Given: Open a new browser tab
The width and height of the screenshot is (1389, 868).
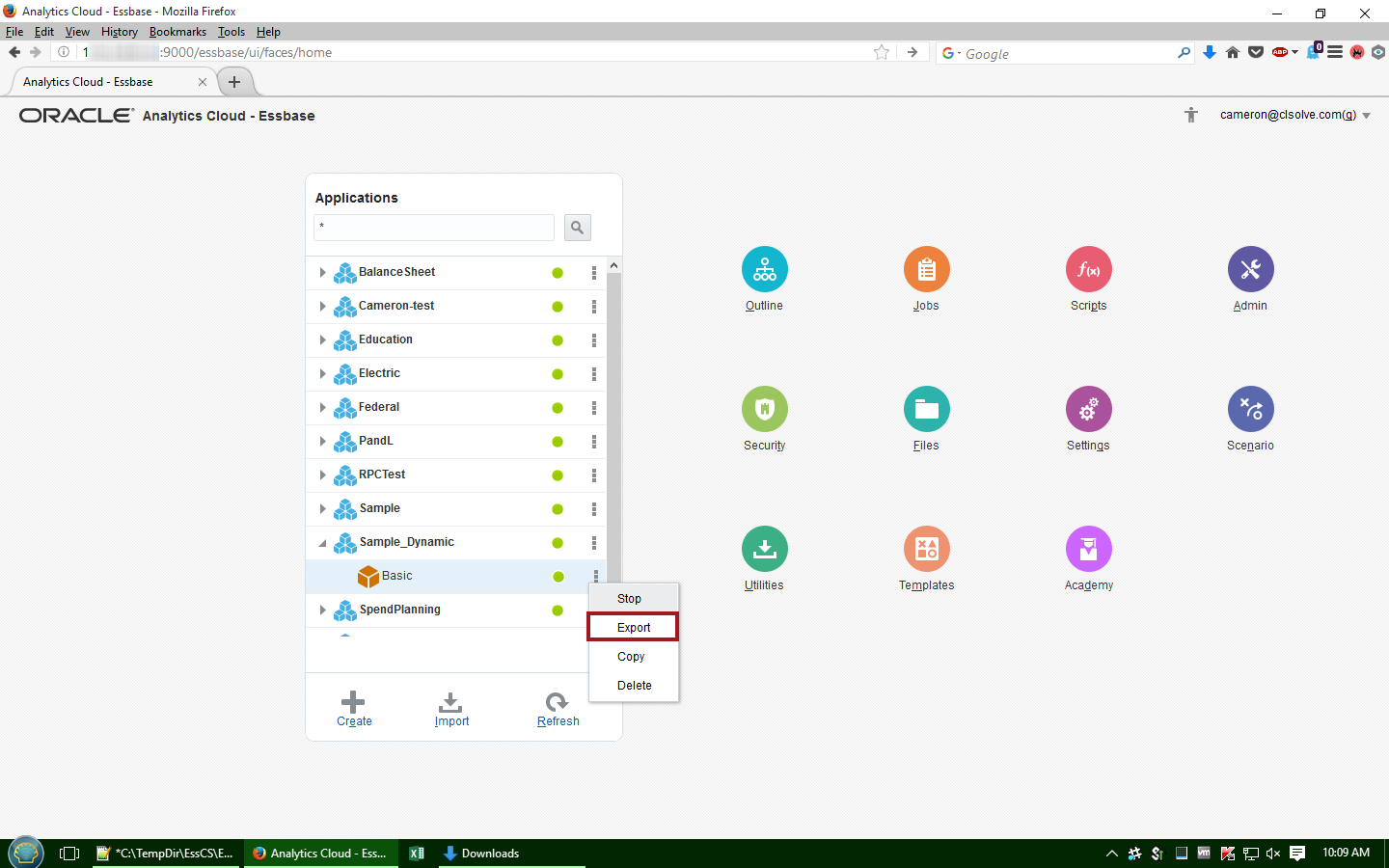Looking at the screenshot, I should [x=234, y=82].
